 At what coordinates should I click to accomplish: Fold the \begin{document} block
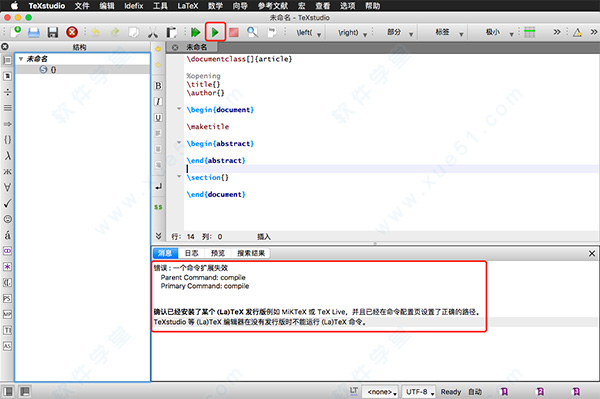click(179, 109)
